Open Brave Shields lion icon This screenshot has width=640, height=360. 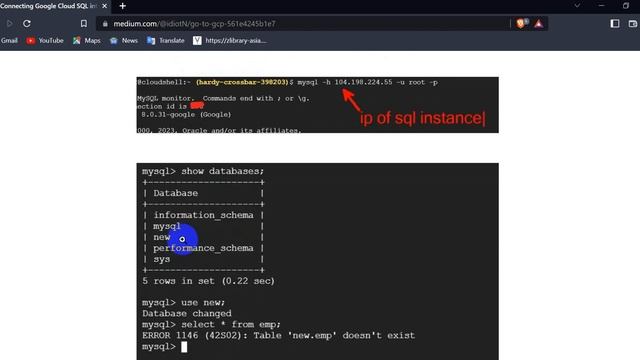pos(521,24)
